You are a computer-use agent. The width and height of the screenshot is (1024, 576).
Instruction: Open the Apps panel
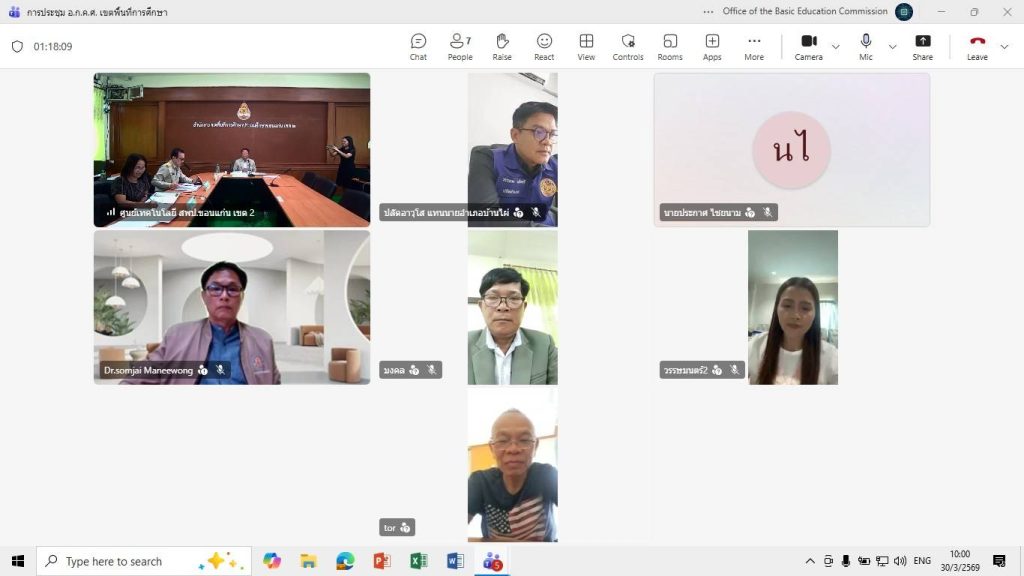(x=712, y=46)
